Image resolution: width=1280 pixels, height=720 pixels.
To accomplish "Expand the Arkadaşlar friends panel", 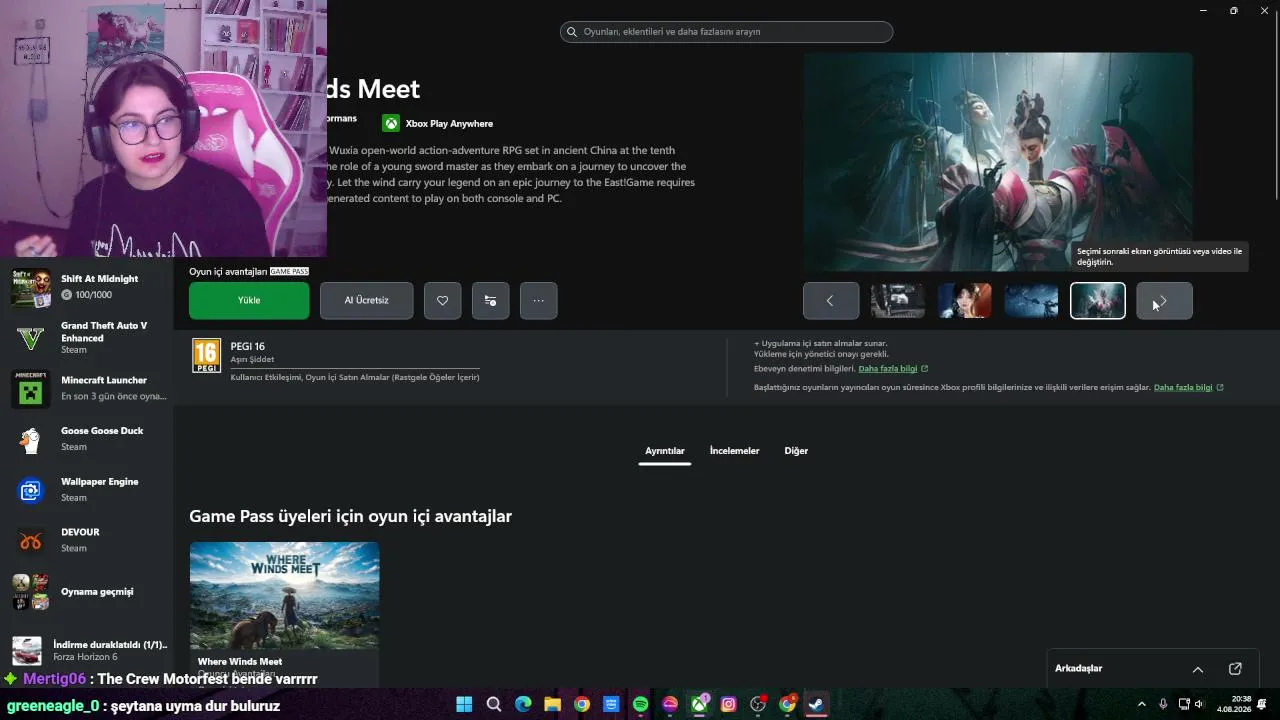I will pyautogui.click(x=1198, y=668).
